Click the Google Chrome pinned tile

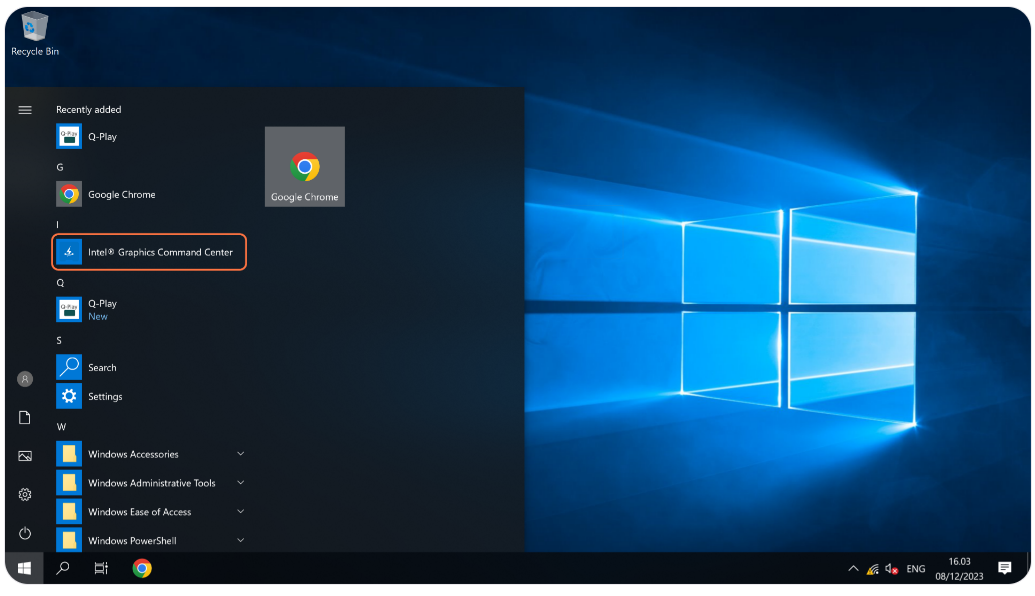305,167
